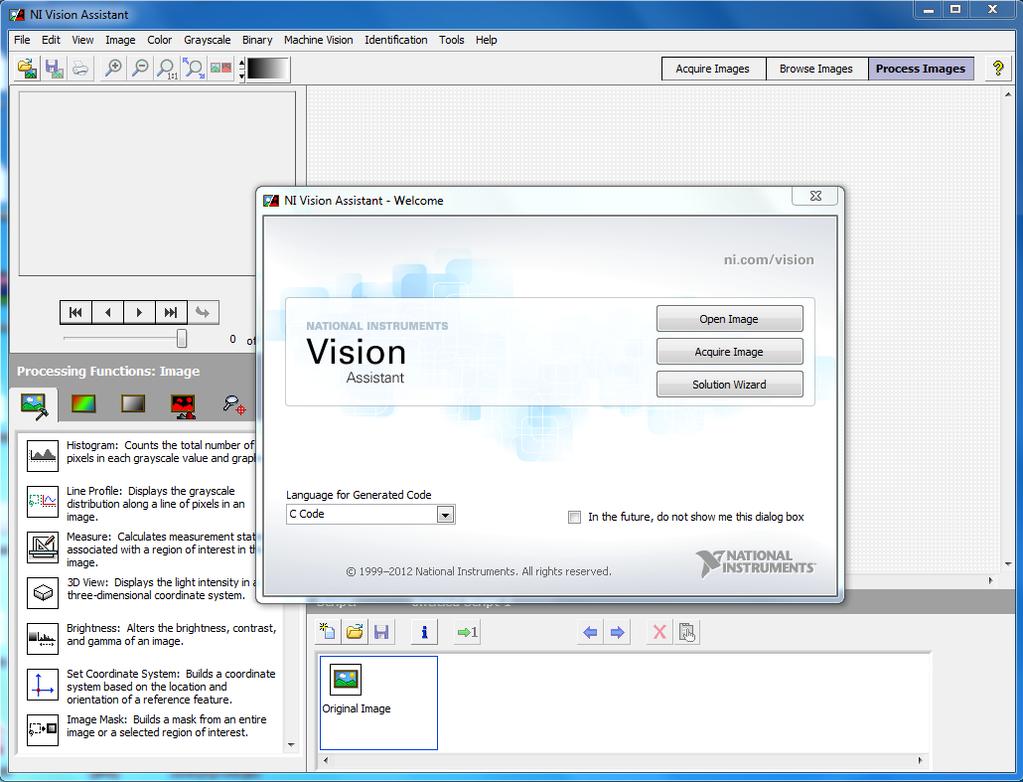Jump to last image

(x=171, y=312)
